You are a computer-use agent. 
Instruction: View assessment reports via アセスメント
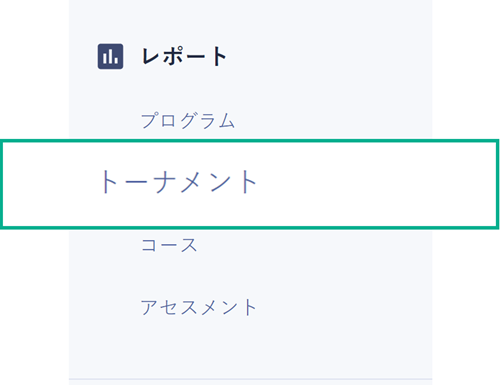(199, 307)
